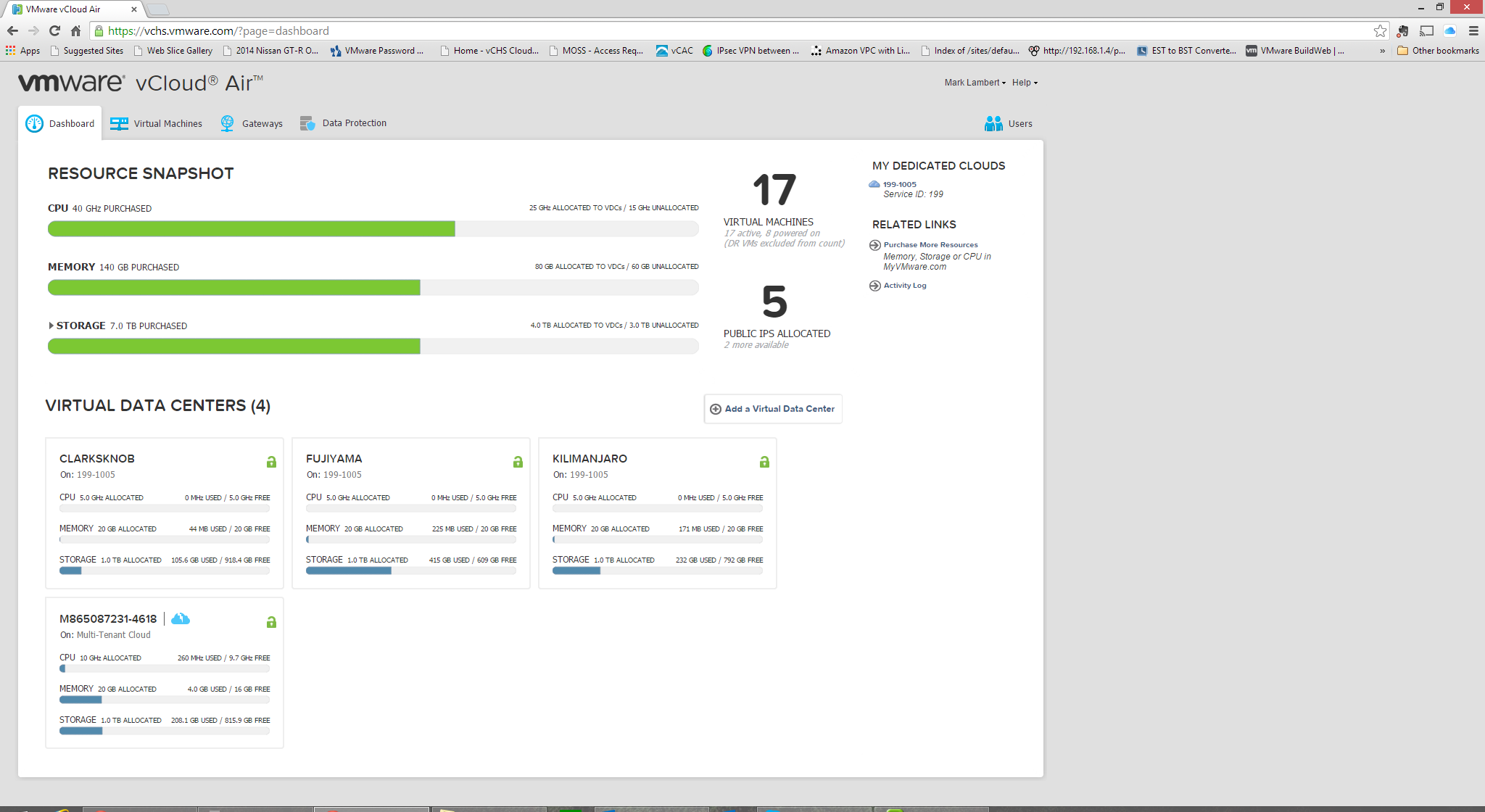Image resolution: width=1485 pixels, height=812 pixels.
Task: Click the Data Protection shield icon
Action: click(x=307, y=123)
